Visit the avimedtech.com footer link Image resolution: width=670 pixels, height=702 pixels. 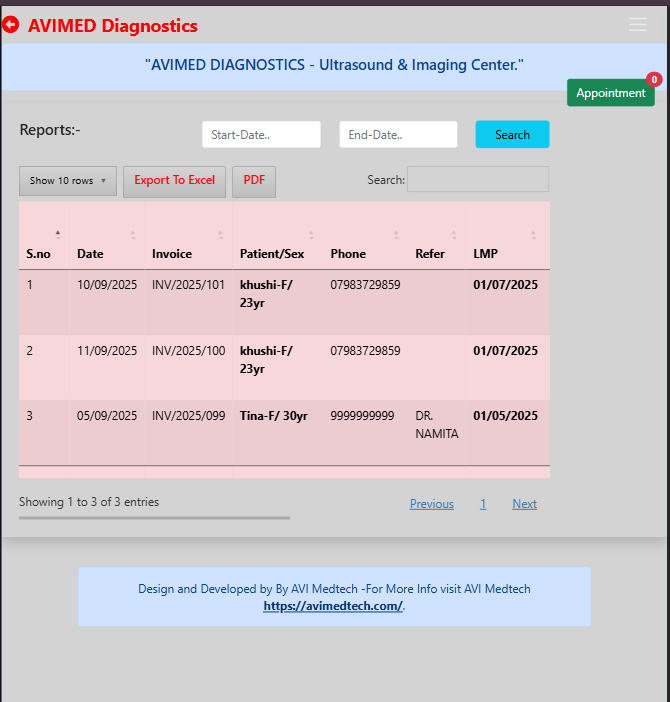coord(333,606)
